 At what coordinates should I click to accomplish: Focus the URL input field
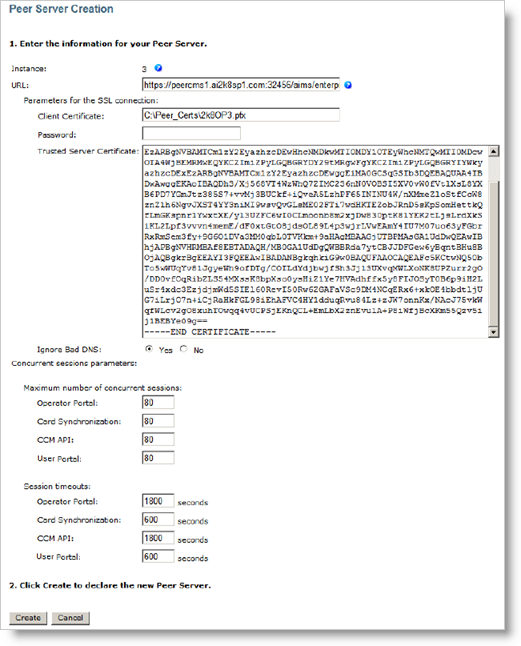click(241, 85)
